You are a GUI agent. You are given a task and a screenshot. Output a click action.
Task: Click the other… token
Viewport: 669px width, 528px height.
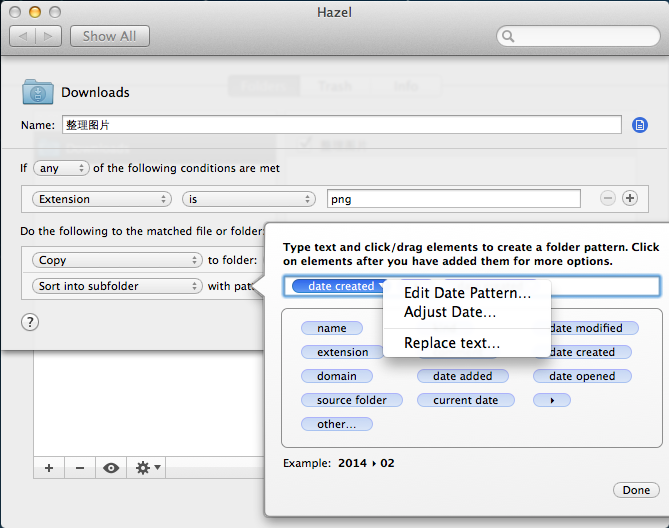click(337, 424)
